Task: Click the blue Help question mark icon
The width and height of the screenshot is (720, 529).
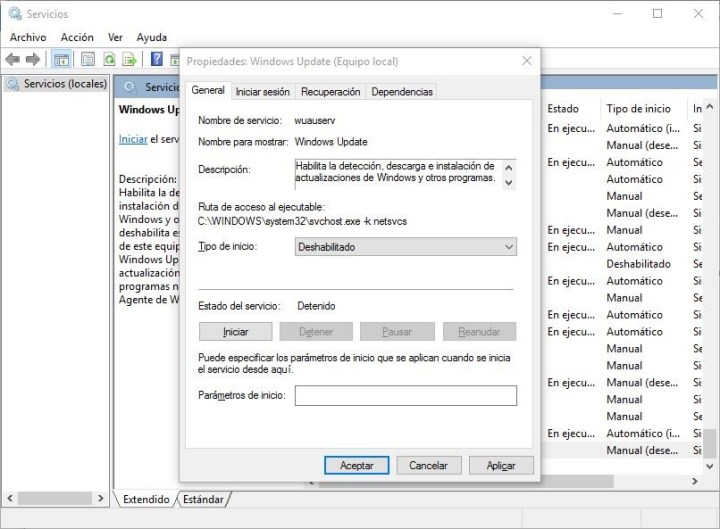Action: (157, 59)
